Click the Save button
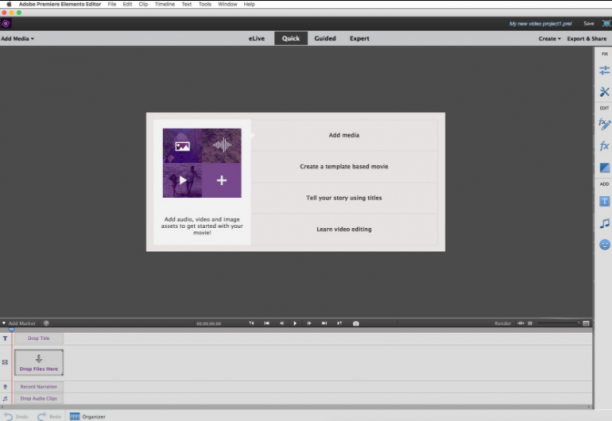The image size is (612, 421). [x=589, y=23]
